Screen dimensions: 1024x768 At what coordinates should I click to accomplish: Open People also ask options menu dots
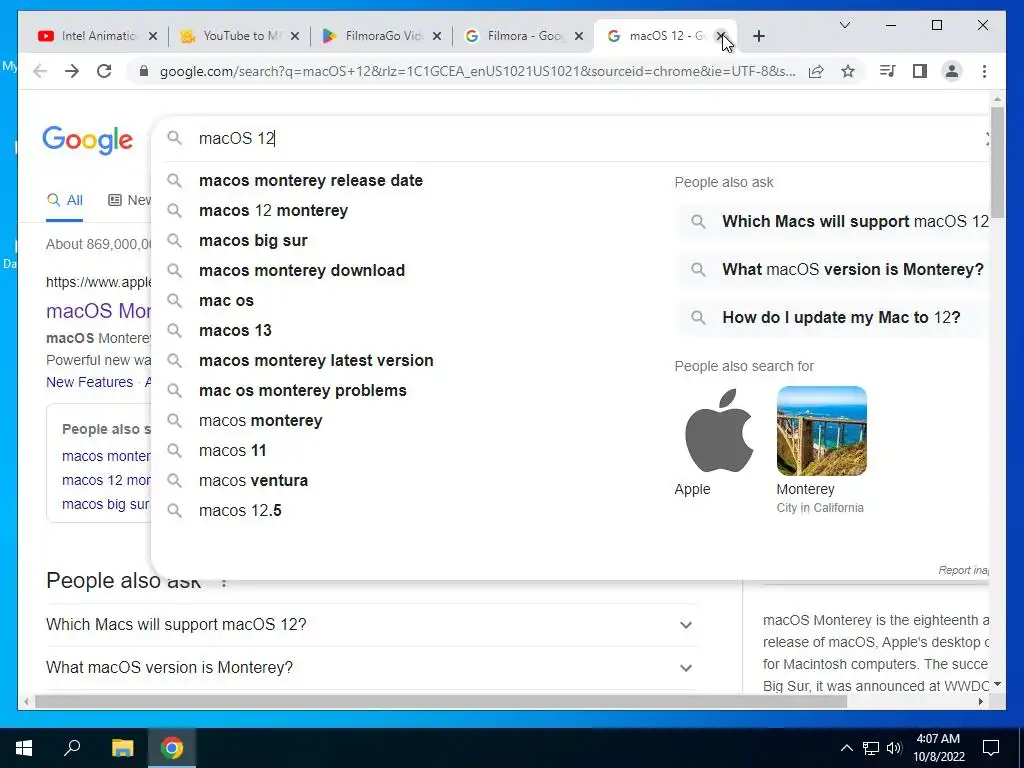pyautogui.click(x=224, y=582)
